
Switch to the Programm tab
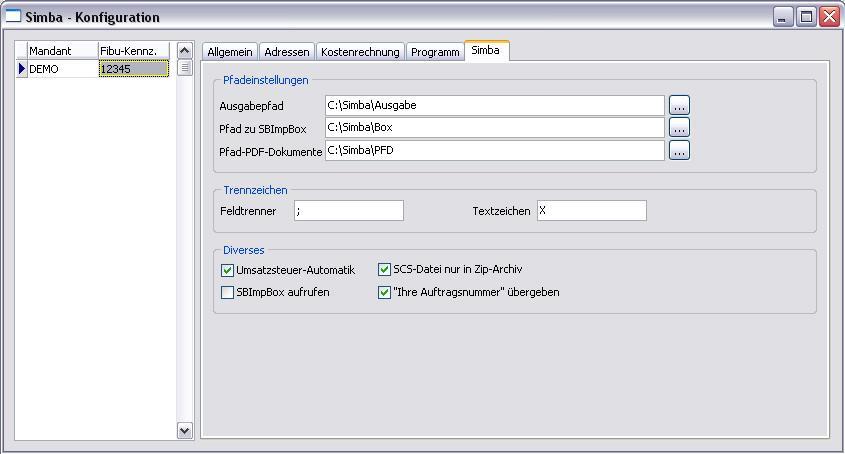pyautogui.click(x=435, y=52)
